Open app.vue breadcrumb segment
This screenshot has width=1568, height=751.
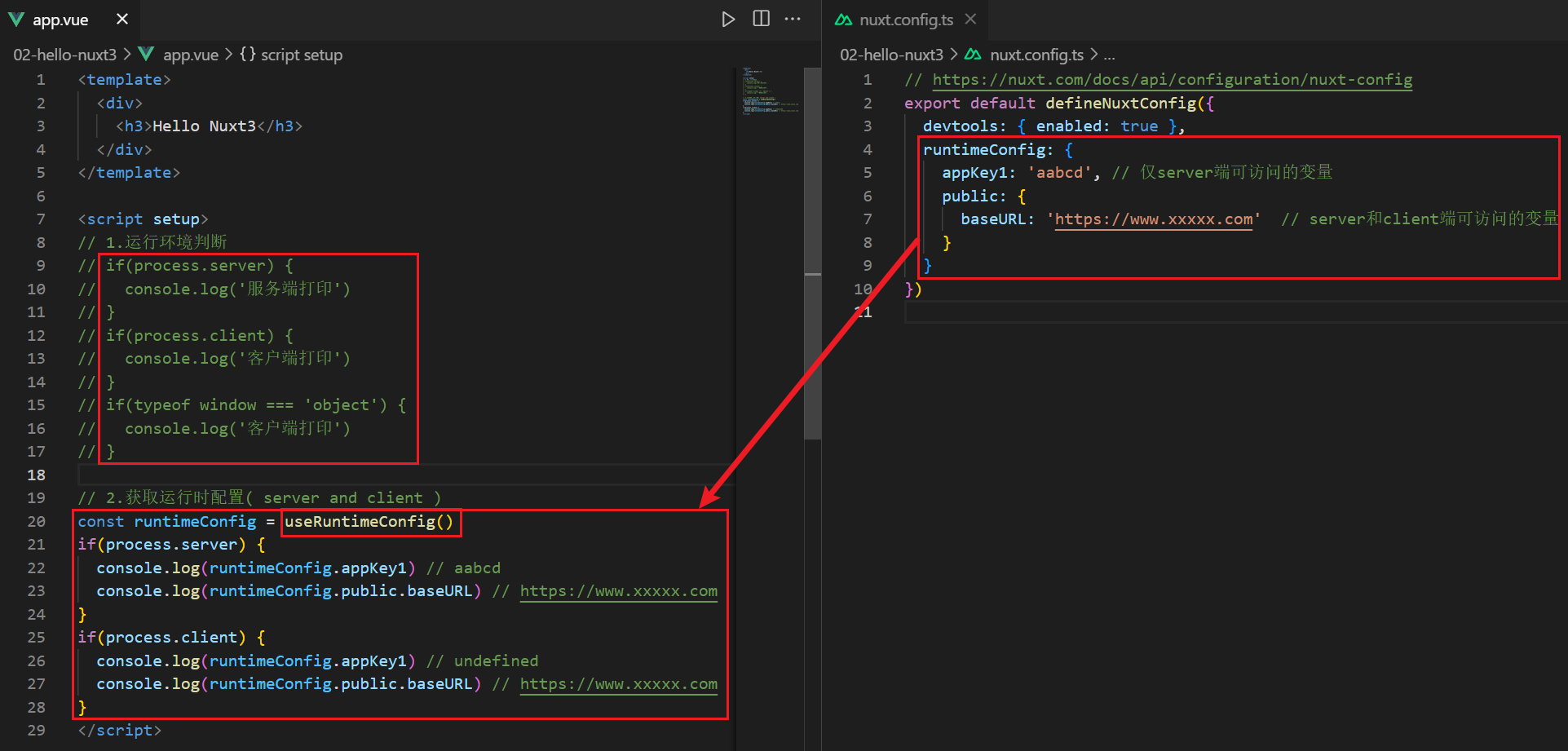(191, 55)
